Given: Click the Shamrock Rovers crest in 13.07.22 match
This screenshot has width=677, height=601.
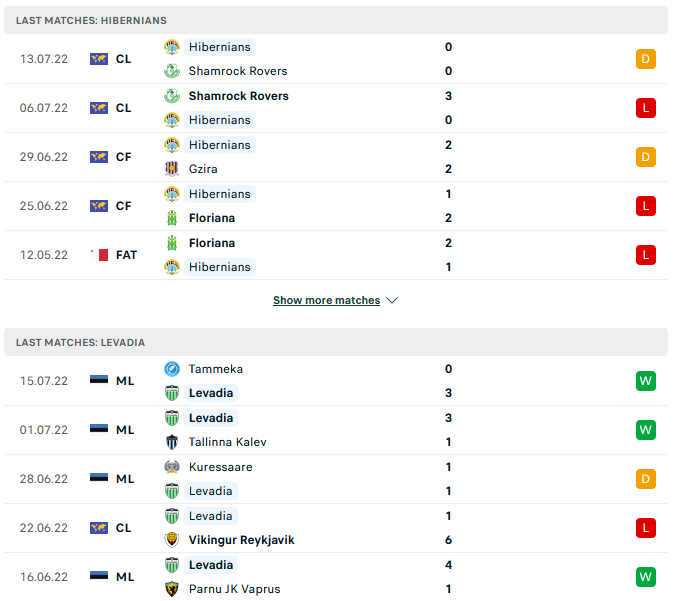Looking at the screenshot, I should point(172,71).
